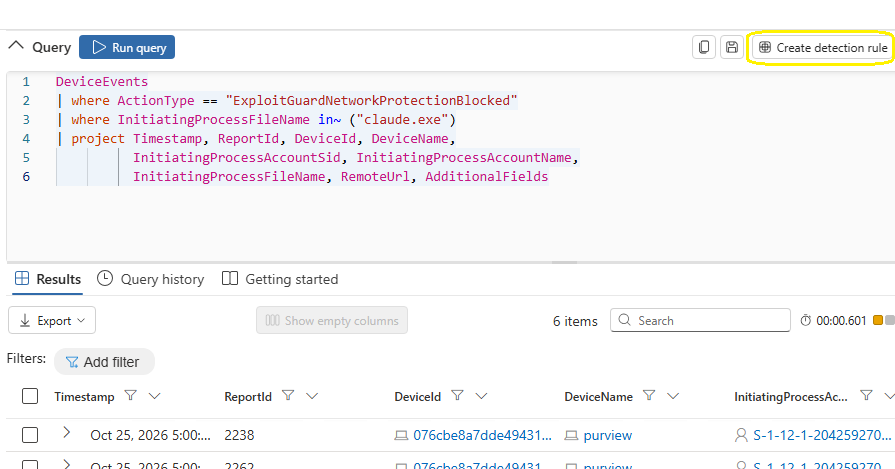This screenshot has width=895, height=469.
Task: Click the query editor horizontal scrollbar
Action: tap(564, 262)
